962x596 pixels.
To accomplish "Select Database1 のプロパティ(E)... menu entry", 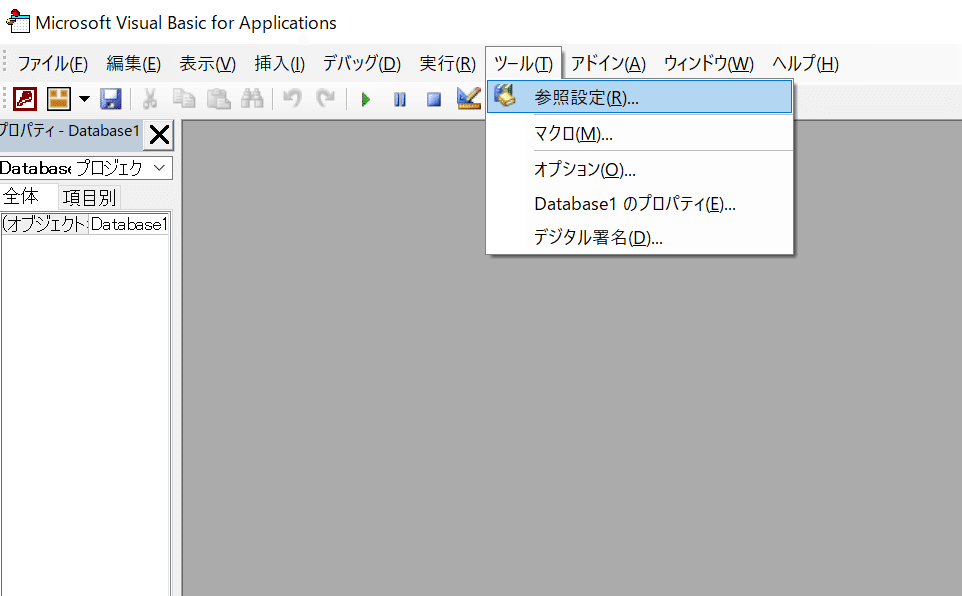I will [639, 203].
